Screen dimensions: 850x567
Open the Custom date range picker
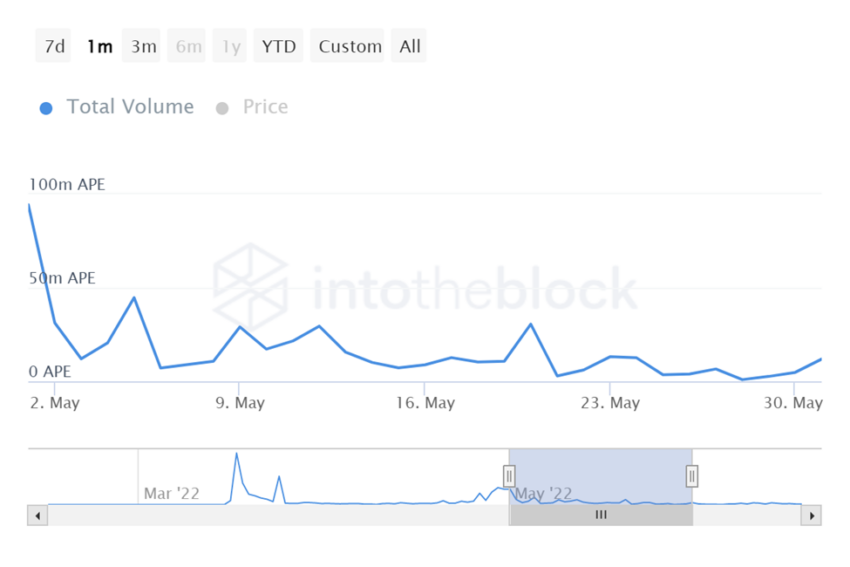pyautogui.click(x=350, y=46)
